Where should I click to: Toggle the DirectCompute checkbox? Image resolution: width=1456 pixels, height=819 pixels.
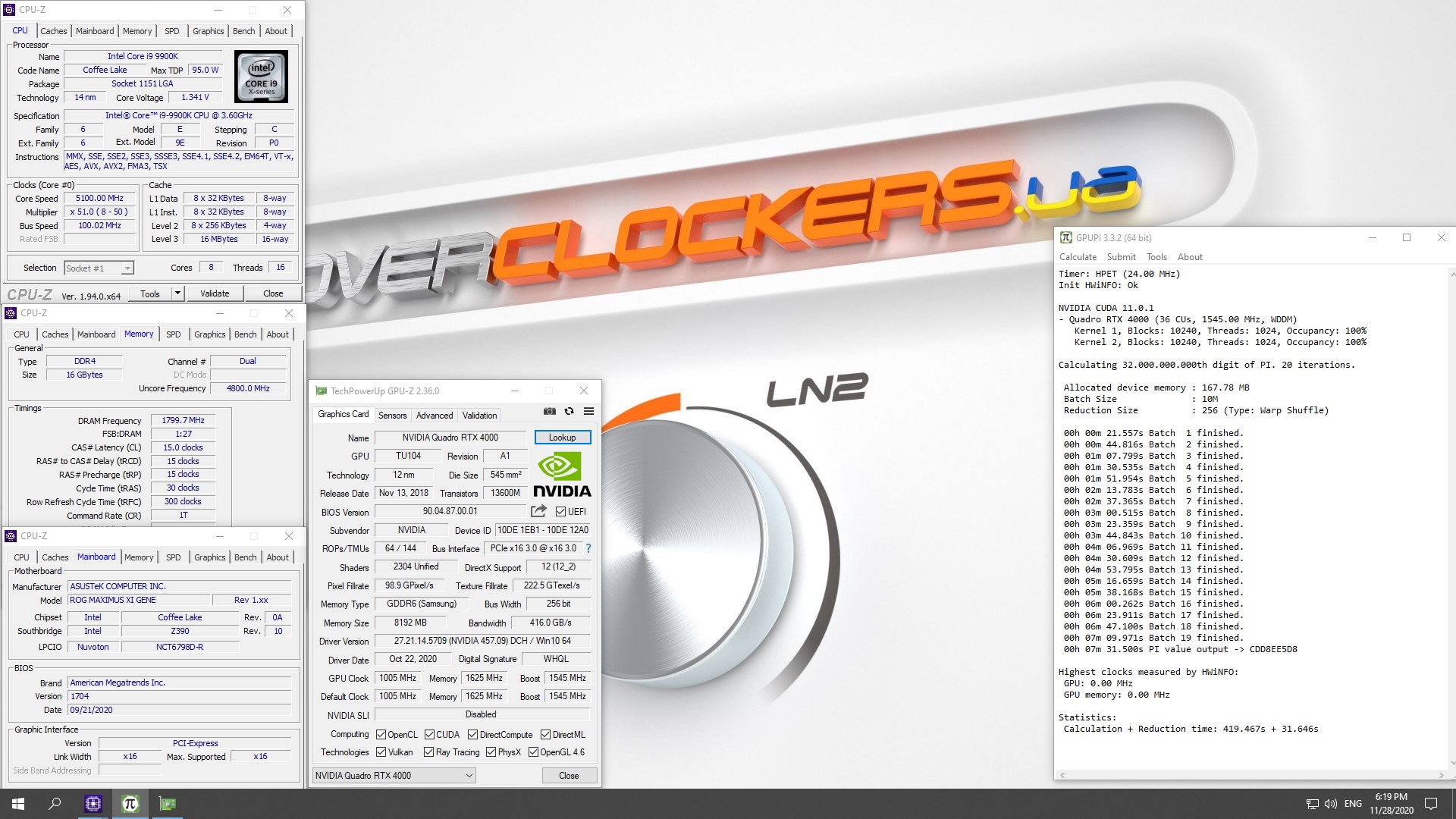point(472,735)
